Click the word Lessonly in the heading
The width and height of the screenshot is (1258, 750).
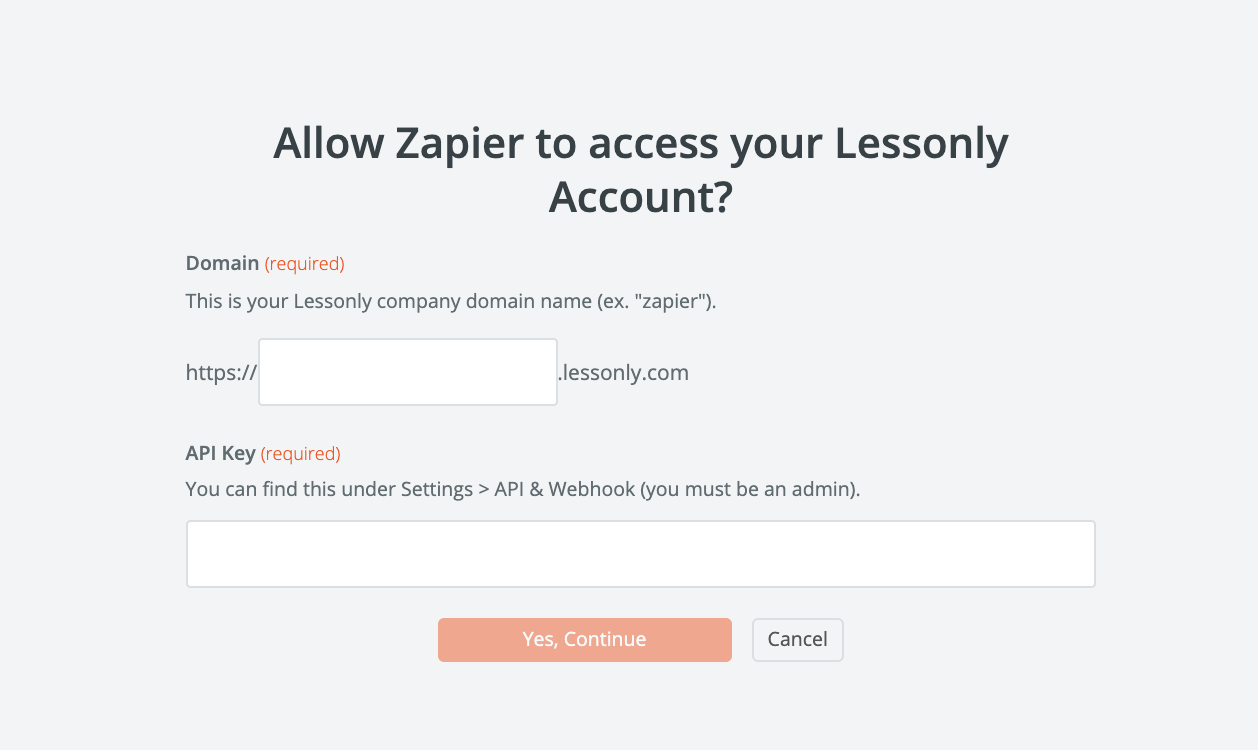pyautogui.click(x=921, y=144)
